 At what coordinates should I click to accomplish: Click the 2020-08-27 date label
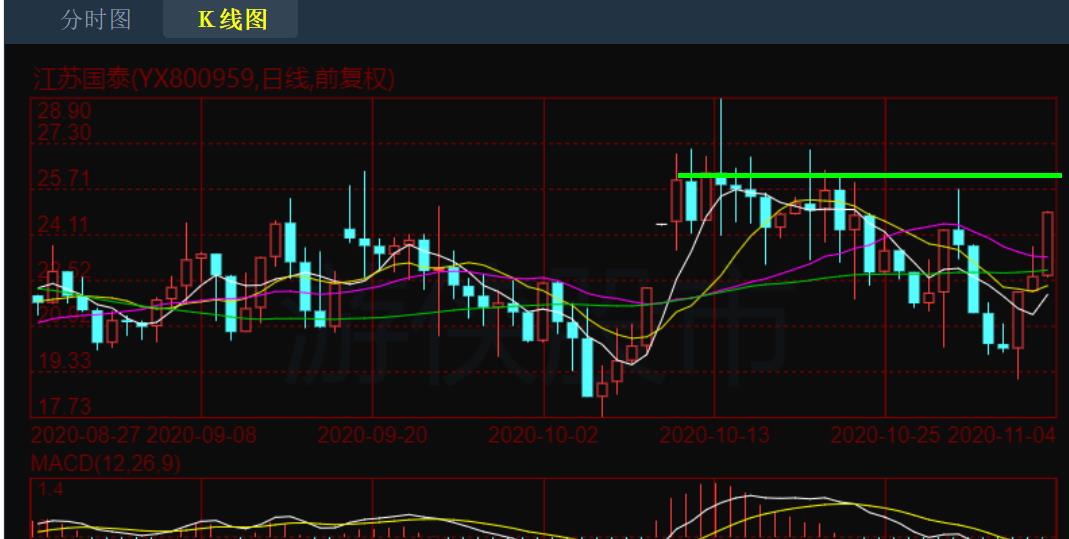click(x=86, y=435)
